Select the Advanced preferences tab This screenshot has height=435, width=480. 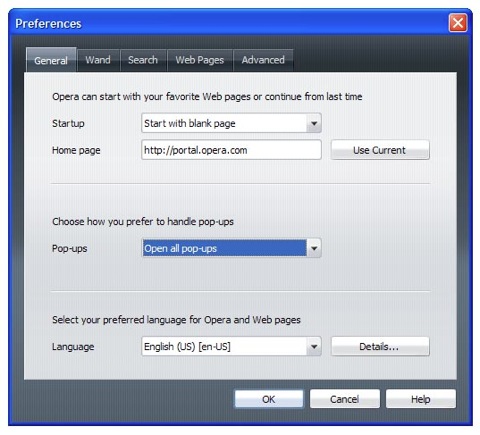tap(263, 60)
